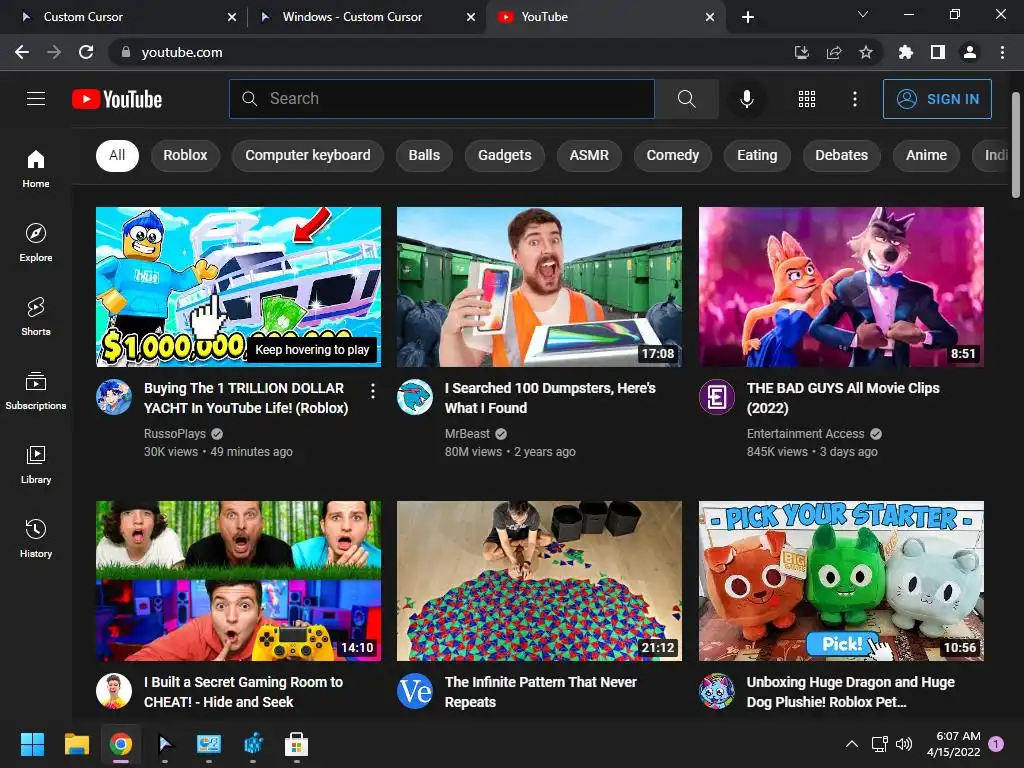
Task: Open Chrome profile icon
Action: pos(970,52)
